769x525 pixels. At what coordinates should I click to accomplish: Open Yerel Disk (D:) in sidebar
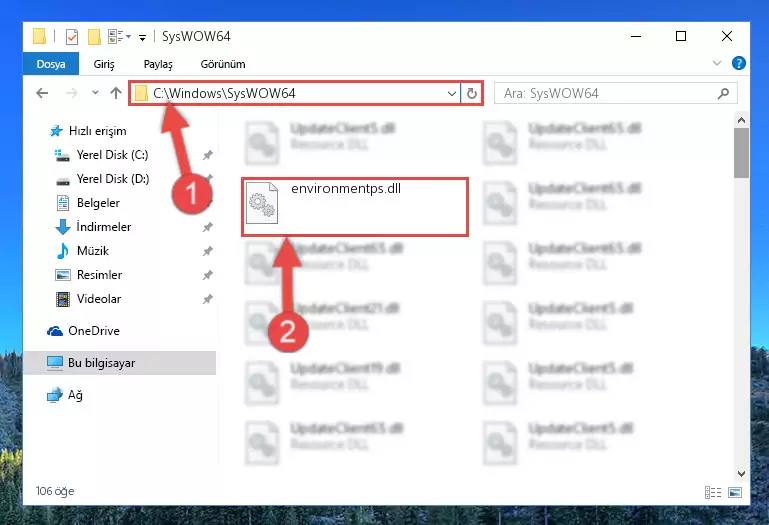[x=113, y=179]
